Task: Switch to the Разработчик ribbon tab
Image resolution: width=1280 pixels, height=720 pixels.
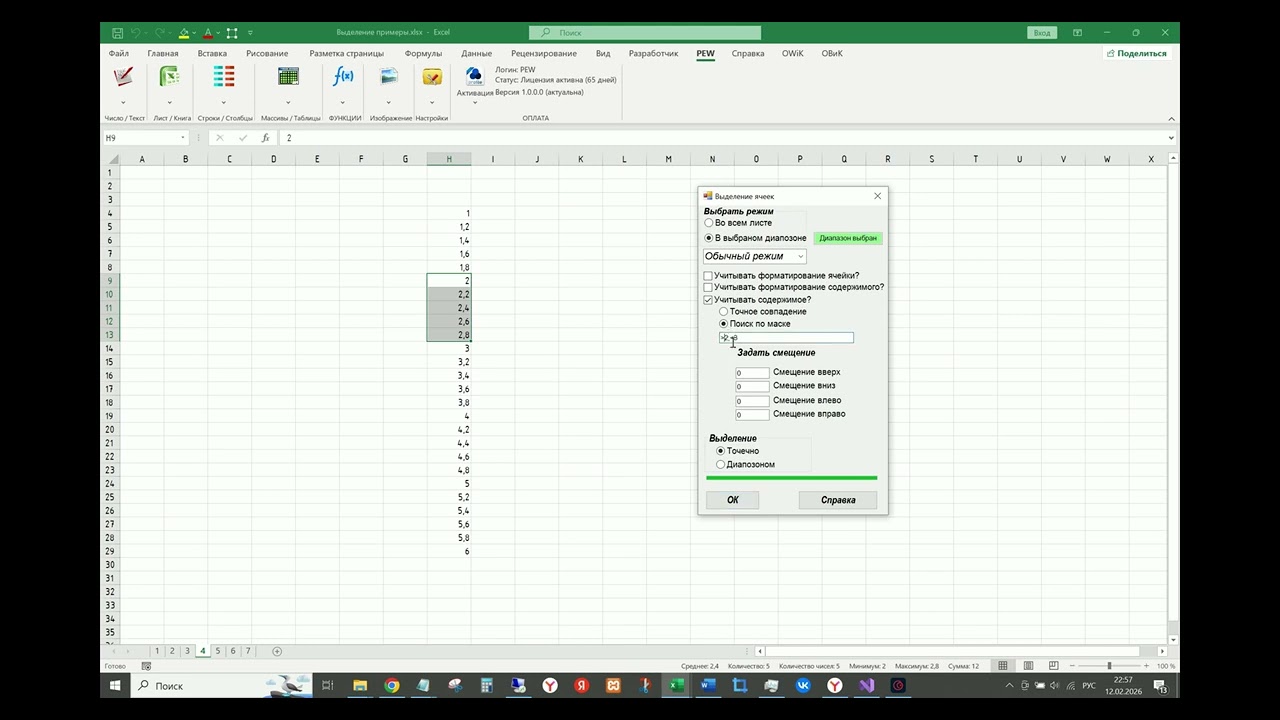Action: click(653, 54)
